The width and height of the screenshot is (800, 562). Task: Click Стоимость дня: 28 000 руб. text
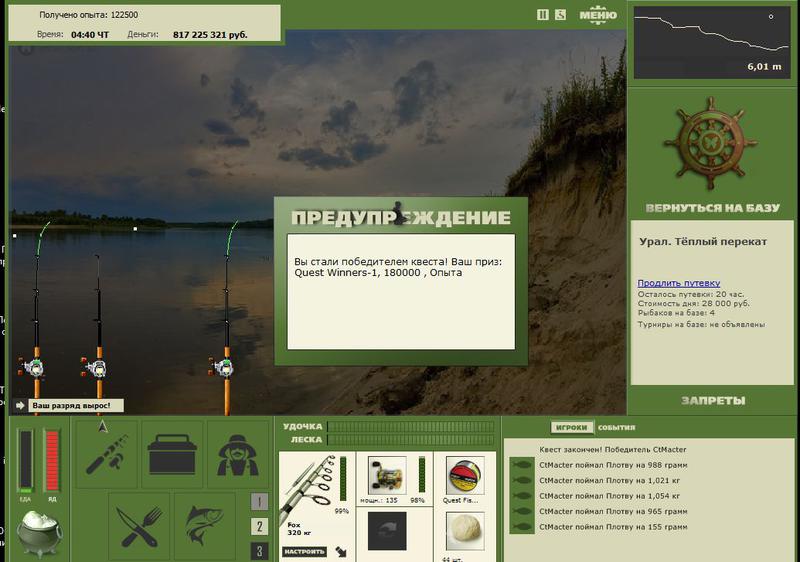point(693,303)
